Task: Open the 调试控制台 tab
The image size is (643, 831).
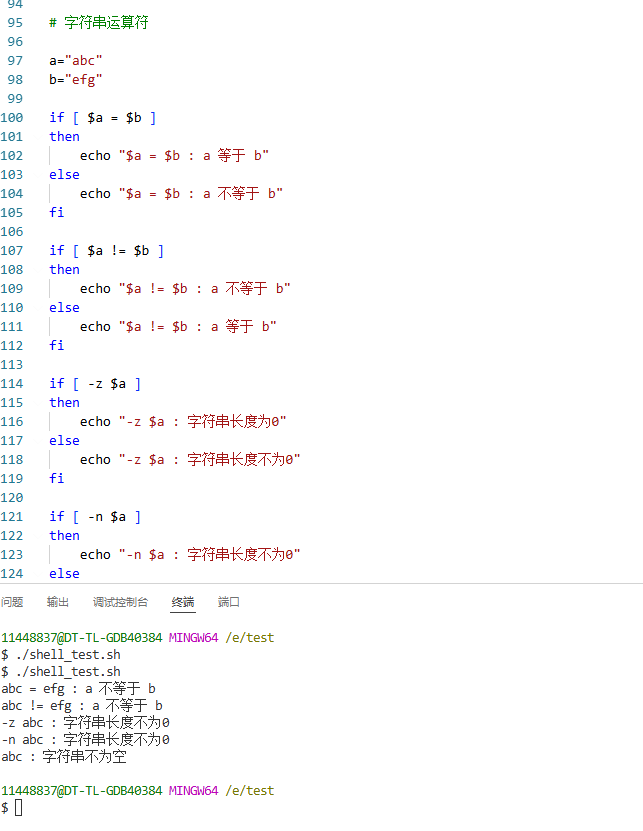Action: (x=120, y=602)
